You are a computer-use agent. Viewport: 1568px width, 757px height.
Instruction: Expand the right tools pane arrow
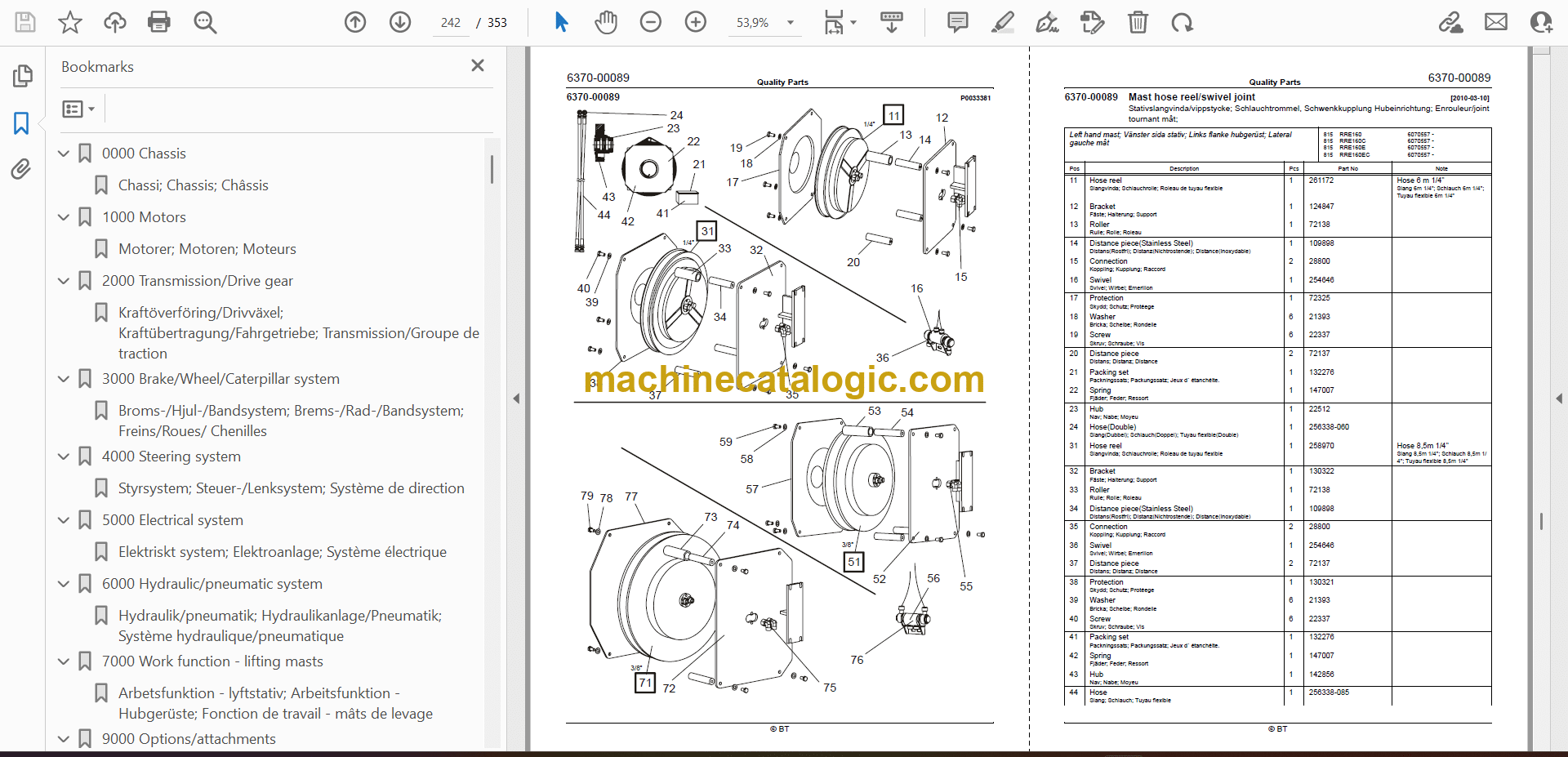(x=1559, y=399)
